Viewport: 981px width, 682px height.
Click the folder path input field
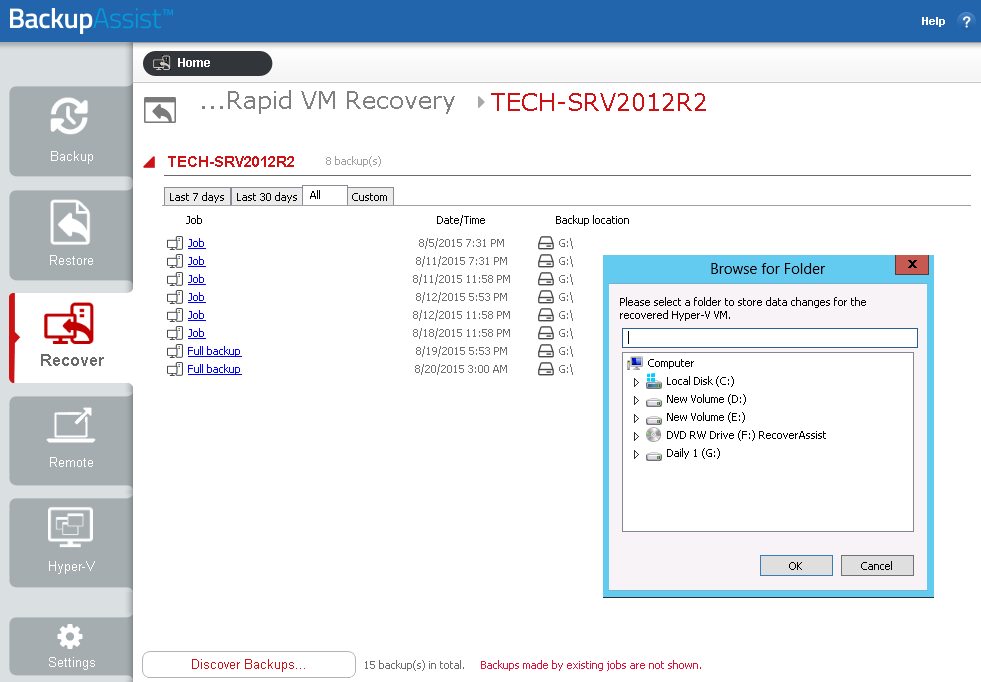pos(770,338)
